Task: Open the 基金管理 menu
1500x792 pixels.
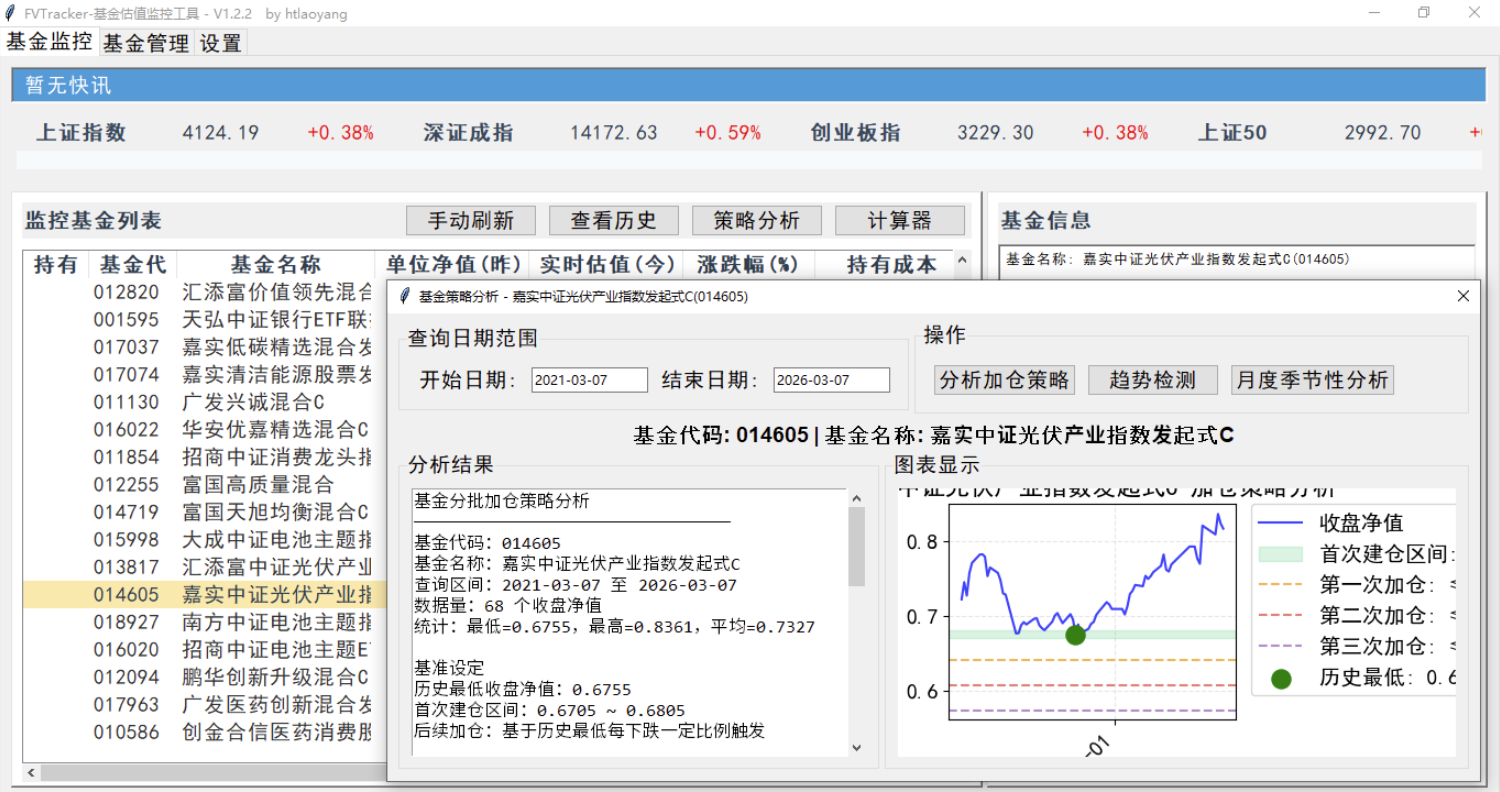Action: pos(143,43)
